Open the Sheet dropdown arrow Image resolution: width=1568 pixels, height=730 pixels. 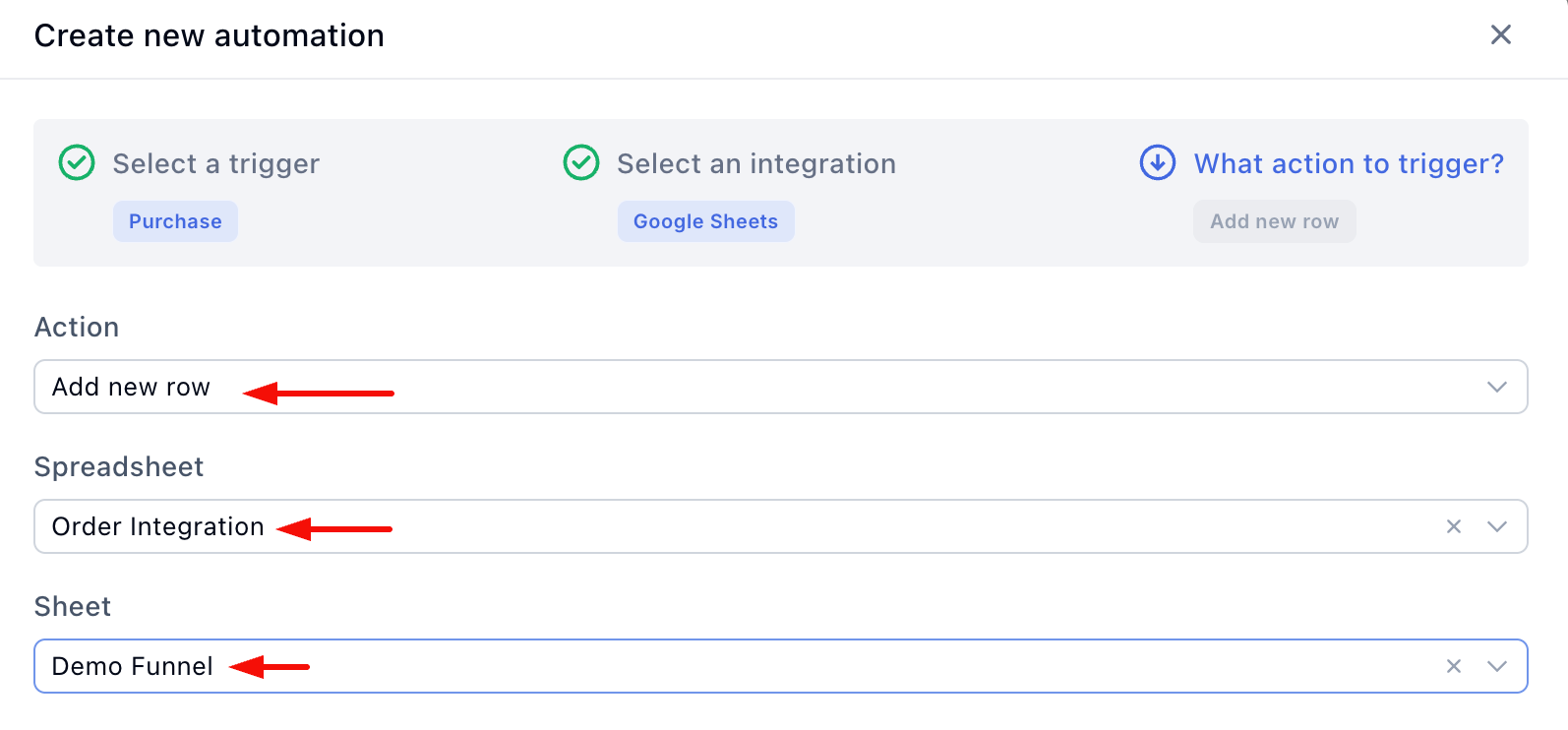[x=1496, y=667]
